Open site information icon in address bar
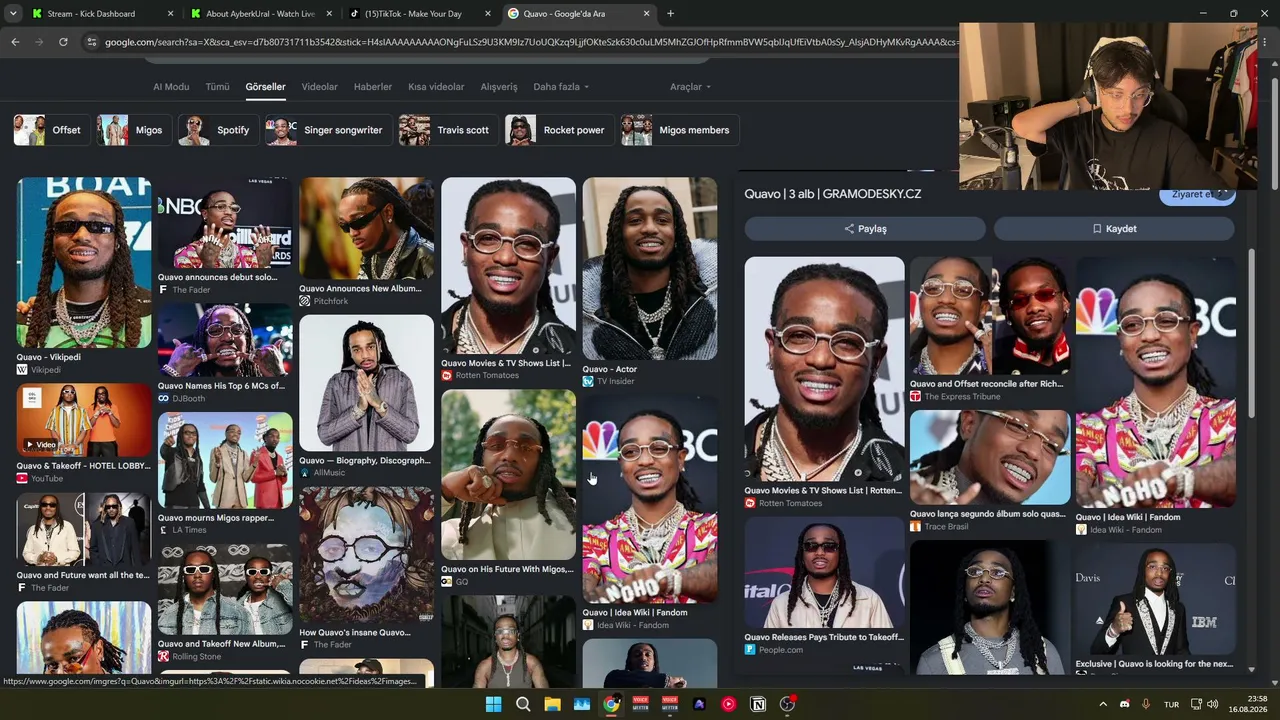The image size is (1280, 720). coord(92,42)
